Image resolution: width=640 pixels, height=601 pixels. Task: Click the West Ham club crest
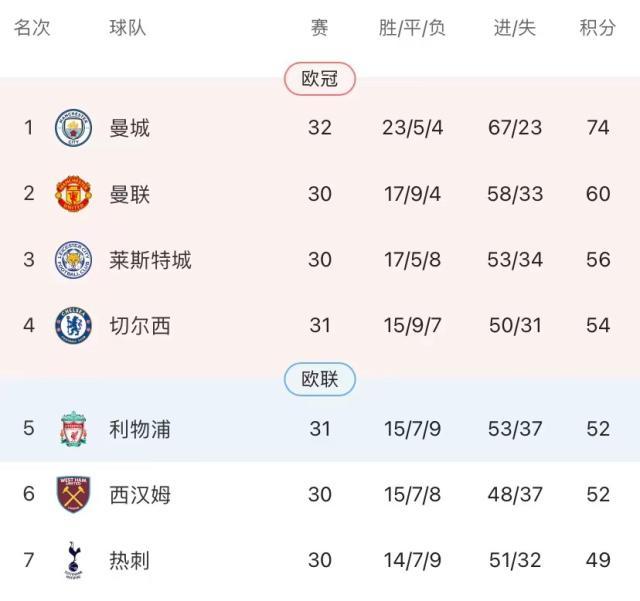tap(73, 494)
